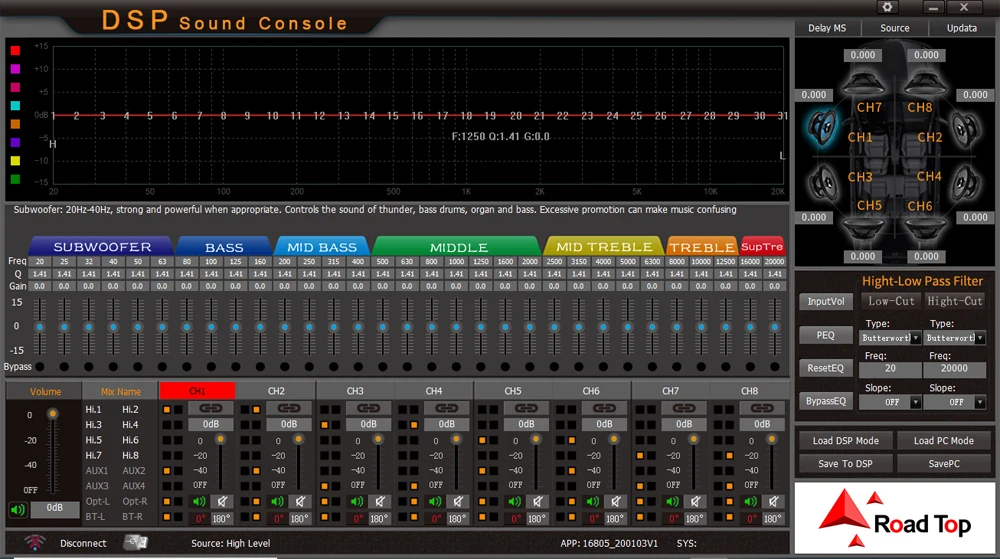
Task: Select the highlighted CH1 speaker in car diagram
Action: pos(824,127)
